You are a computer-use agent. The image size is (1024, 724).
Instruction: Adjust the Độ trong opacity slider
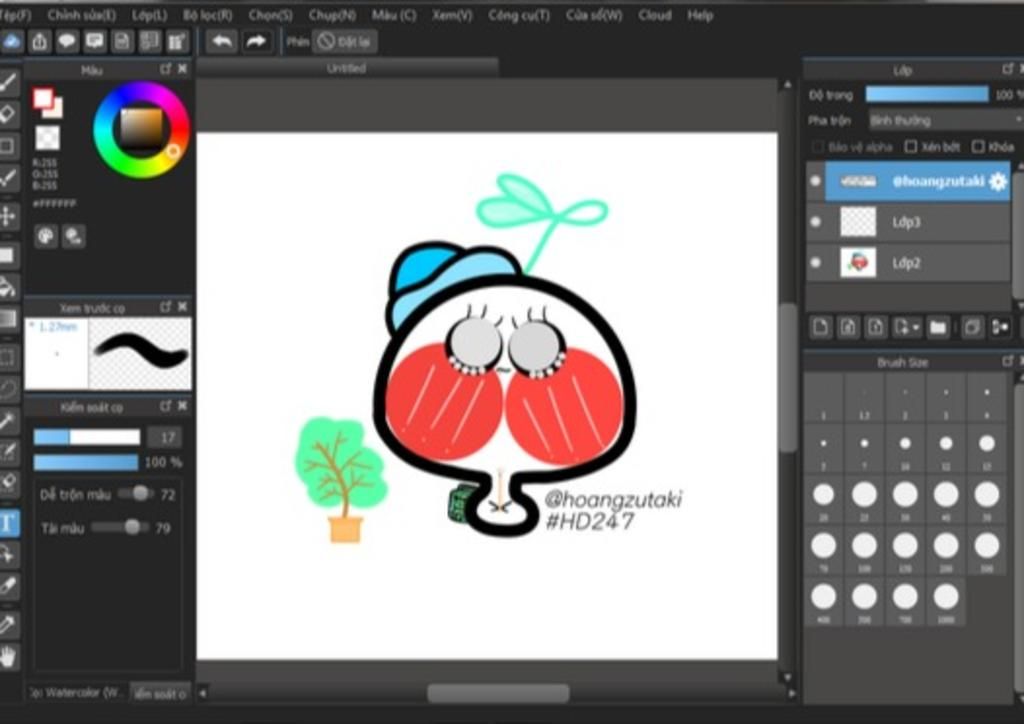click(x=927, y=94)
